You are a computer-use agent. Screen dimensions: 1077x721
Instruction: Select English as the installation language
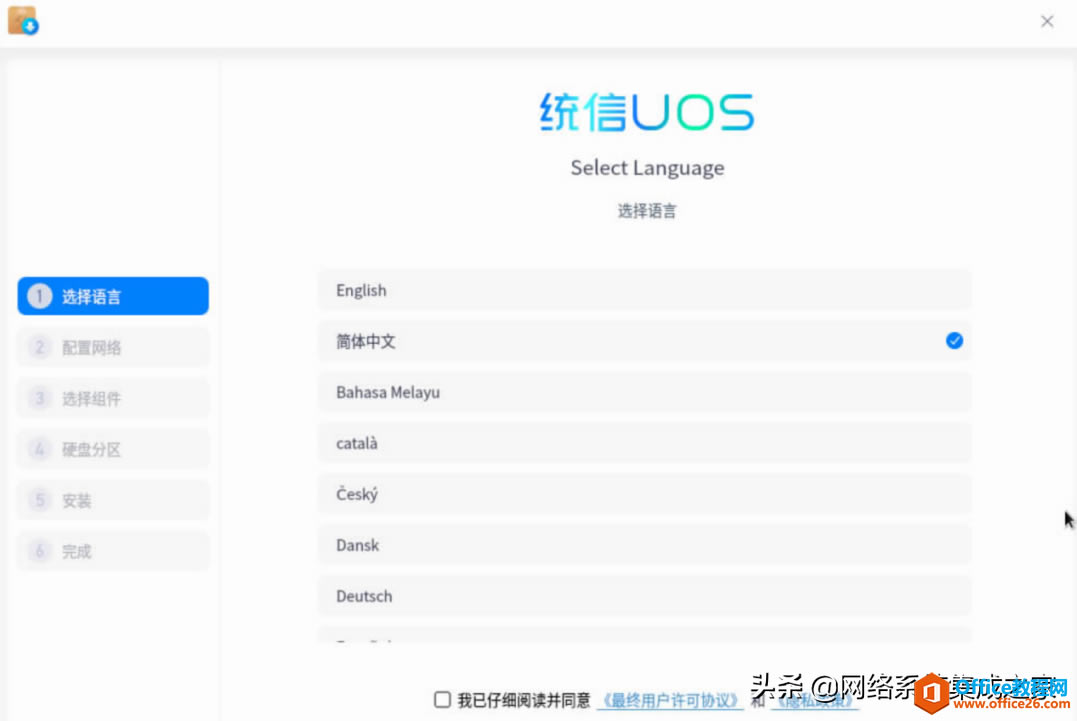644,290
